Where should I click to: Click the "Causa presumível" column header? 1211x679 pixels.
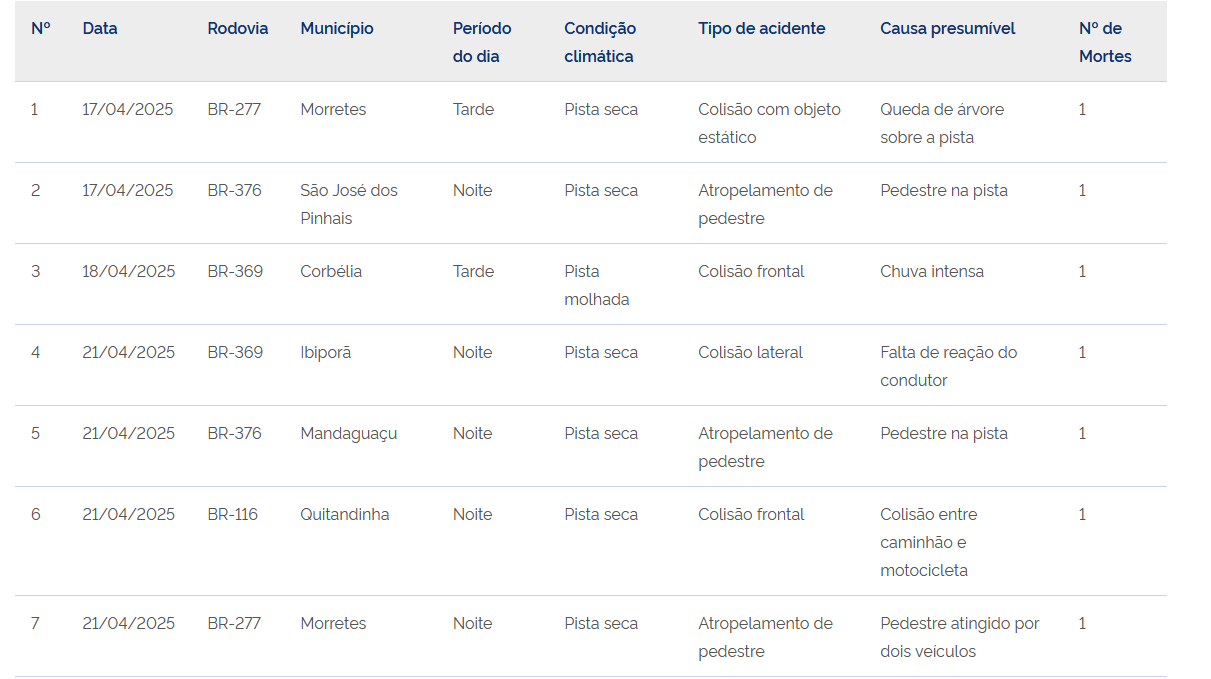(x=947, y=29)
